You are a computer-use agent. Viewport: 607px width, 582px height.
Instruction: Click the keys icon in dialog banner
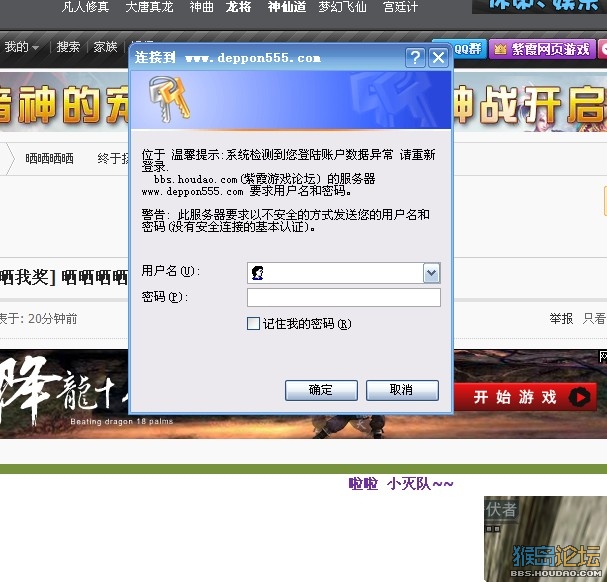(x=169, y=99)
